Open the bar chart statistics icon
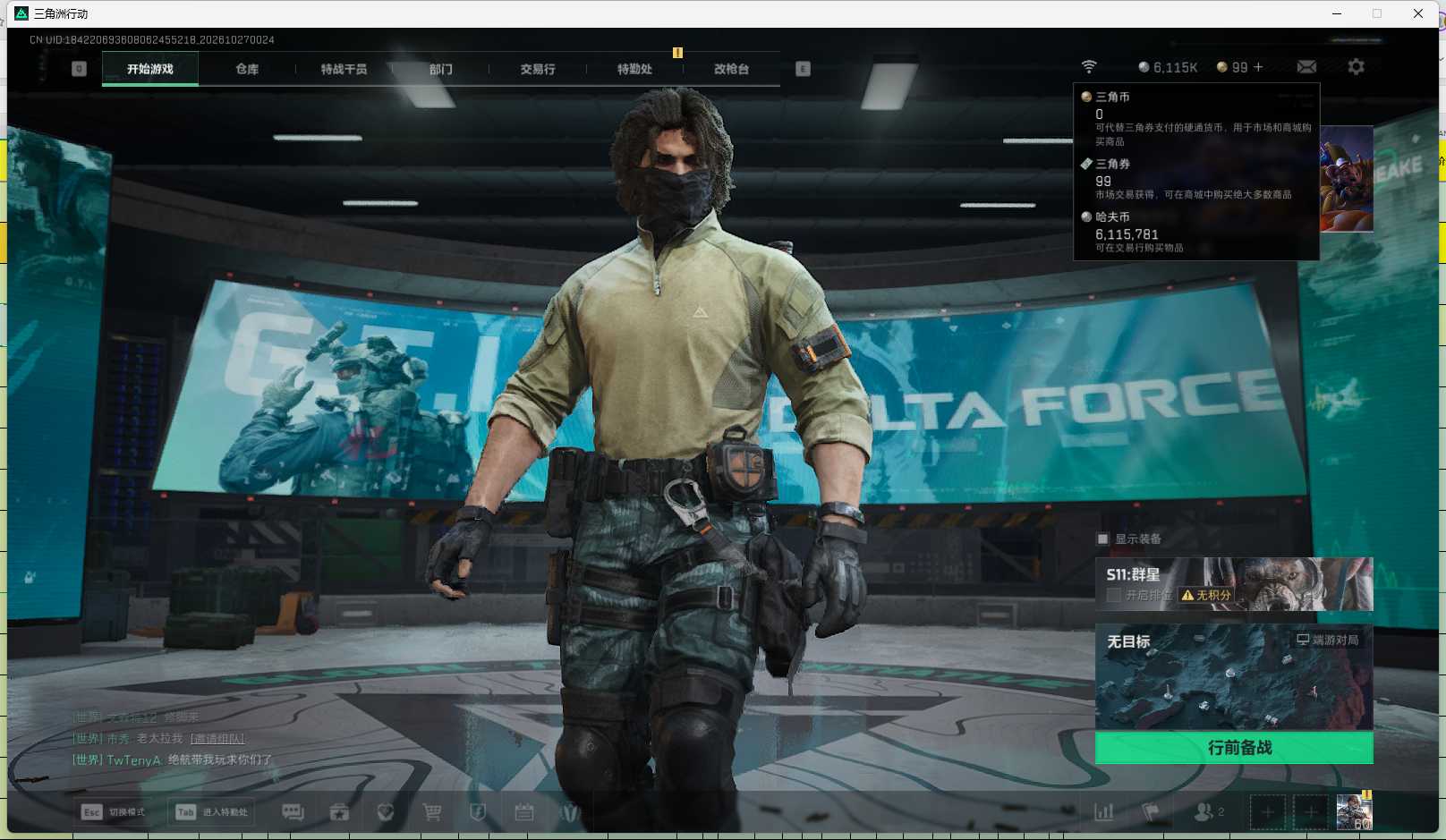Viewport: 1446px width, 840px height. click(x=1104, y=812)
